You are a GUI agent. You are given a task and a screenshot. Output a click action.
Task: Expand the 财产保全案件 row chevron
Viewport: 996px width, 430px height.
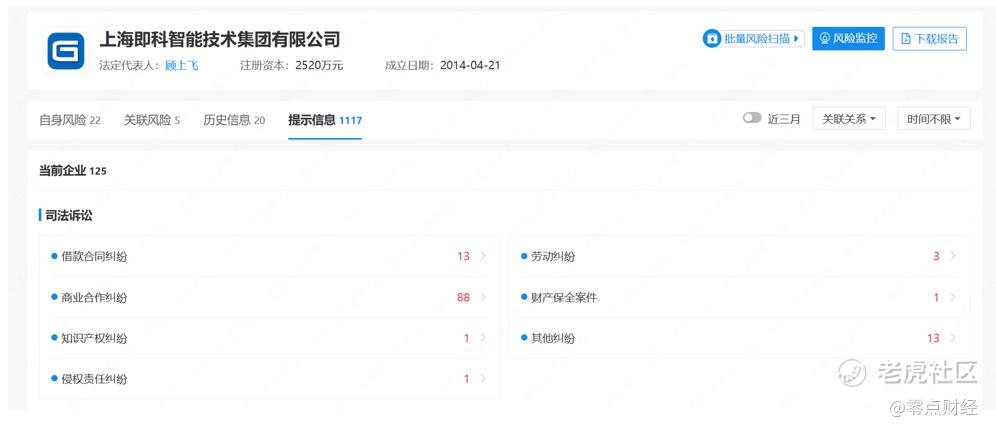pos(953,297)
